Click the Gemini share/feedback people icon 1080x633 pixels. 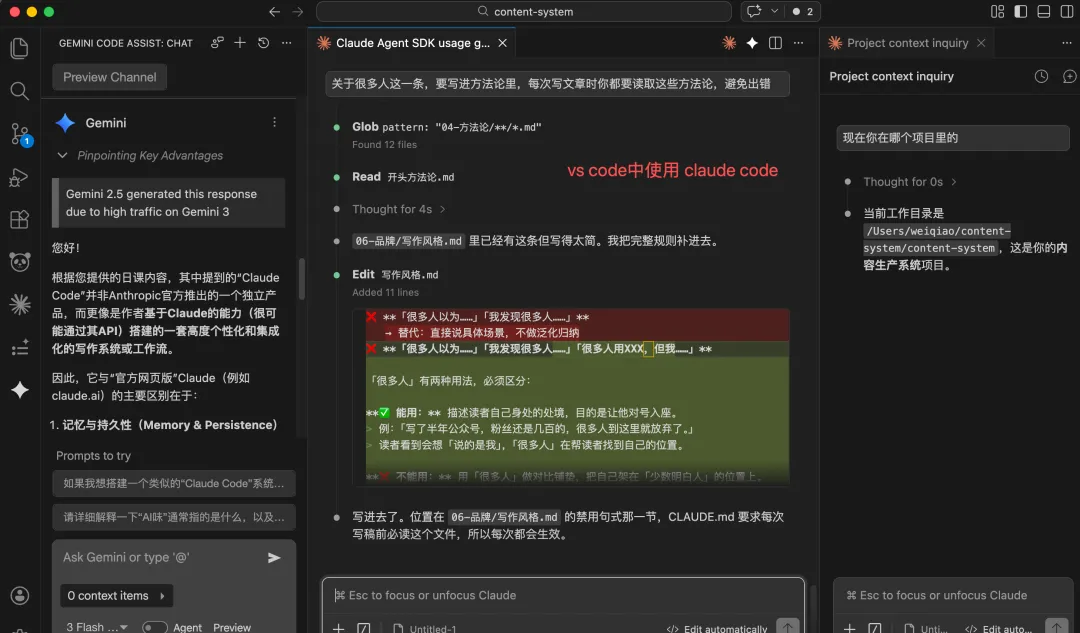point(217,43)
